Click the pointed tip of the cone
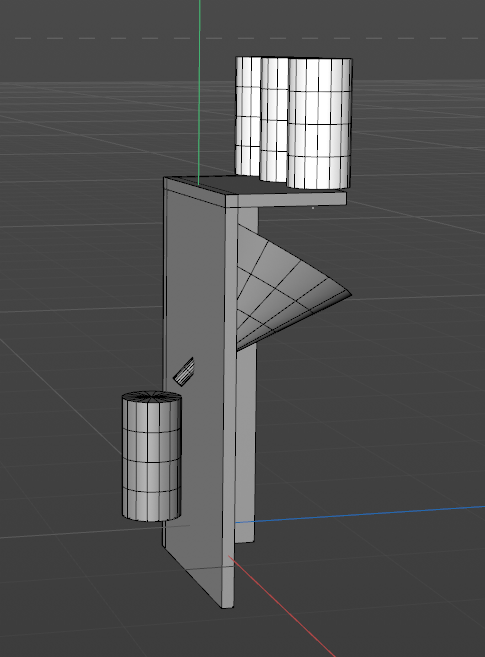This screenshot has width=485, height=657. tap(348, 292)
